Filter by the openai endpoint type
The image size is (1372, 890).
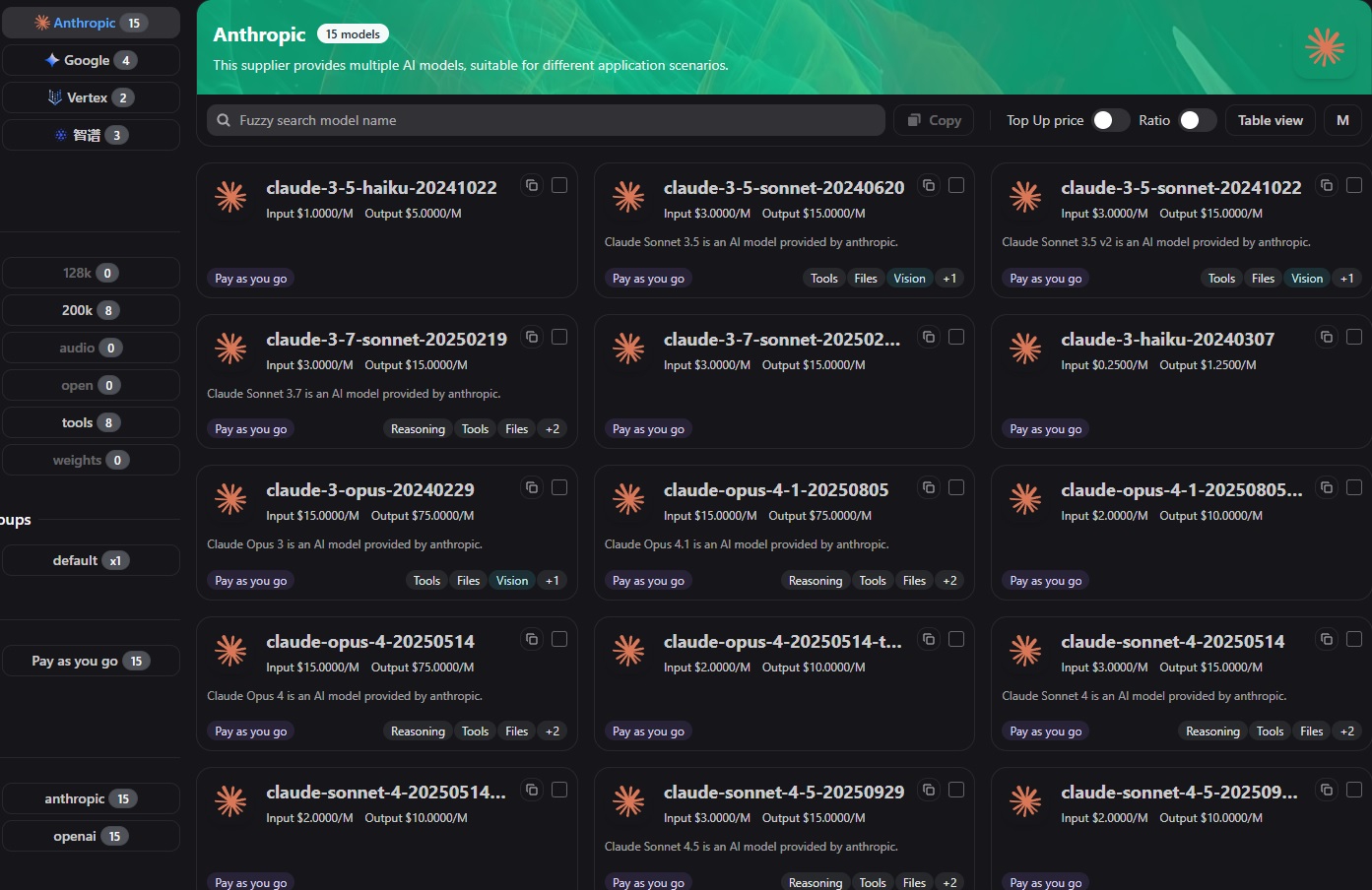point(91,836)
